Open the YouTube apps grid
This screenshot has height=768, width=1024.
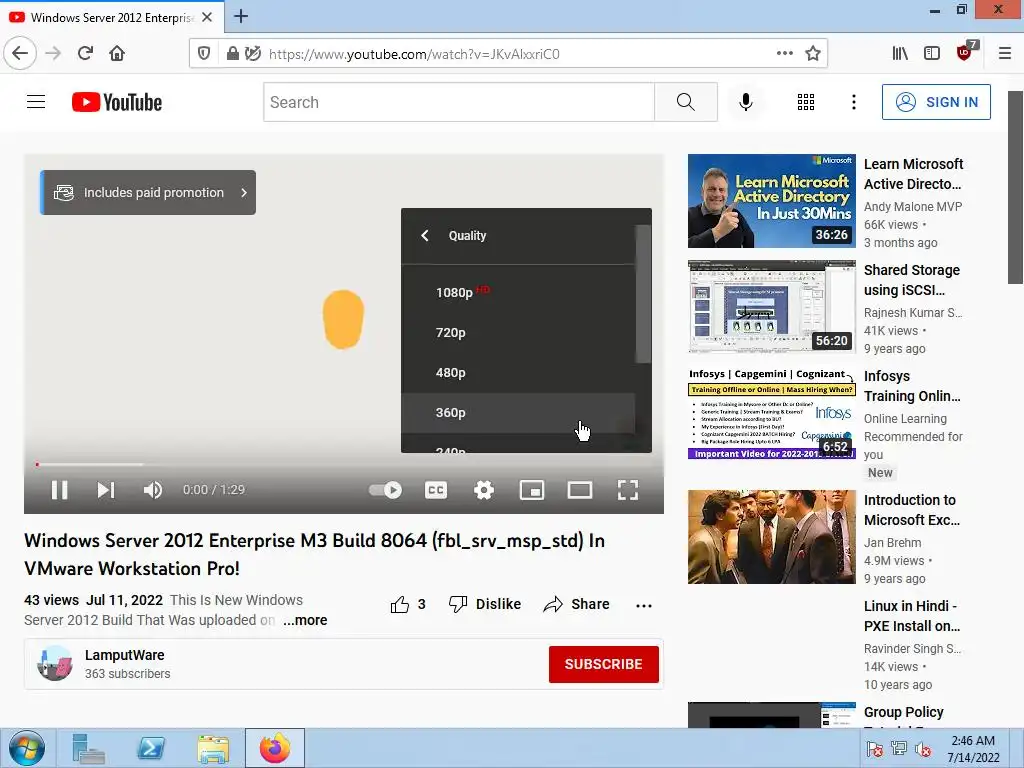tap(806, 102)
